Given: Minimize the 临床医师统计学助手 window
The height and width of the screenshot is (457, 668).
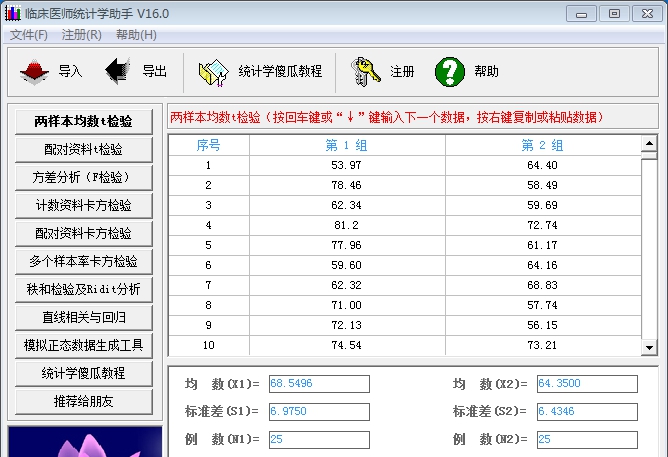Looking at the screenshot, I should [581, 14].
